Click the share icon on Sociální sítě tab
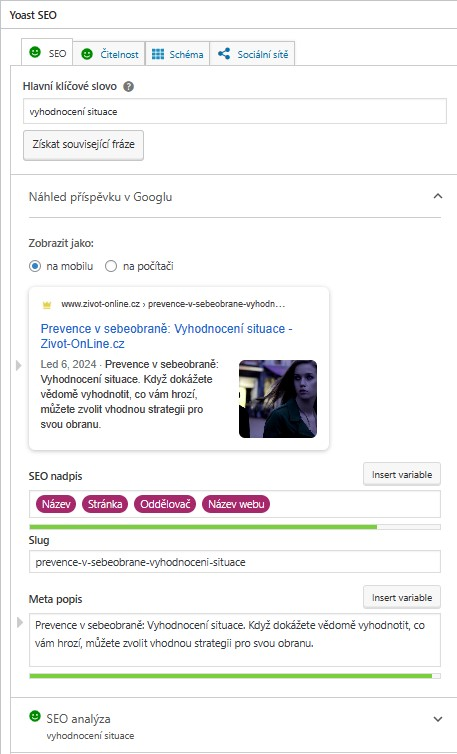Screen dimensions: 457x754 pyautogui.click(x=224, y=53)
